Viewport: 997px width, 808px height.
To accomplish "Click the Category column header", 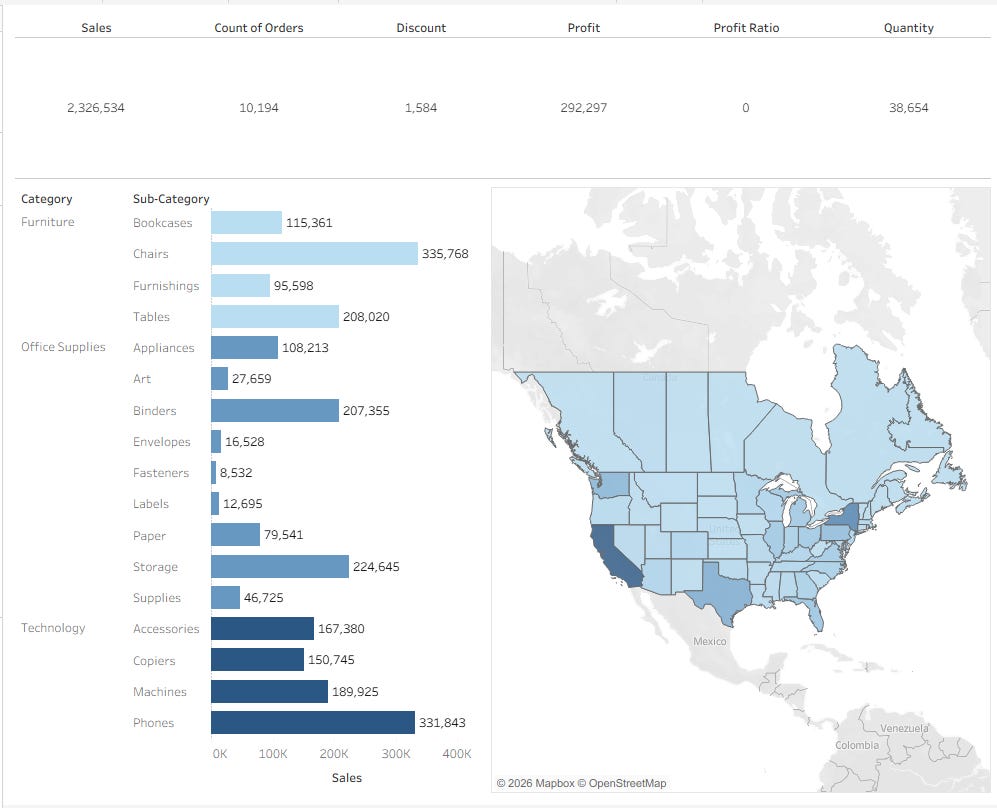I will coord(46,199).
